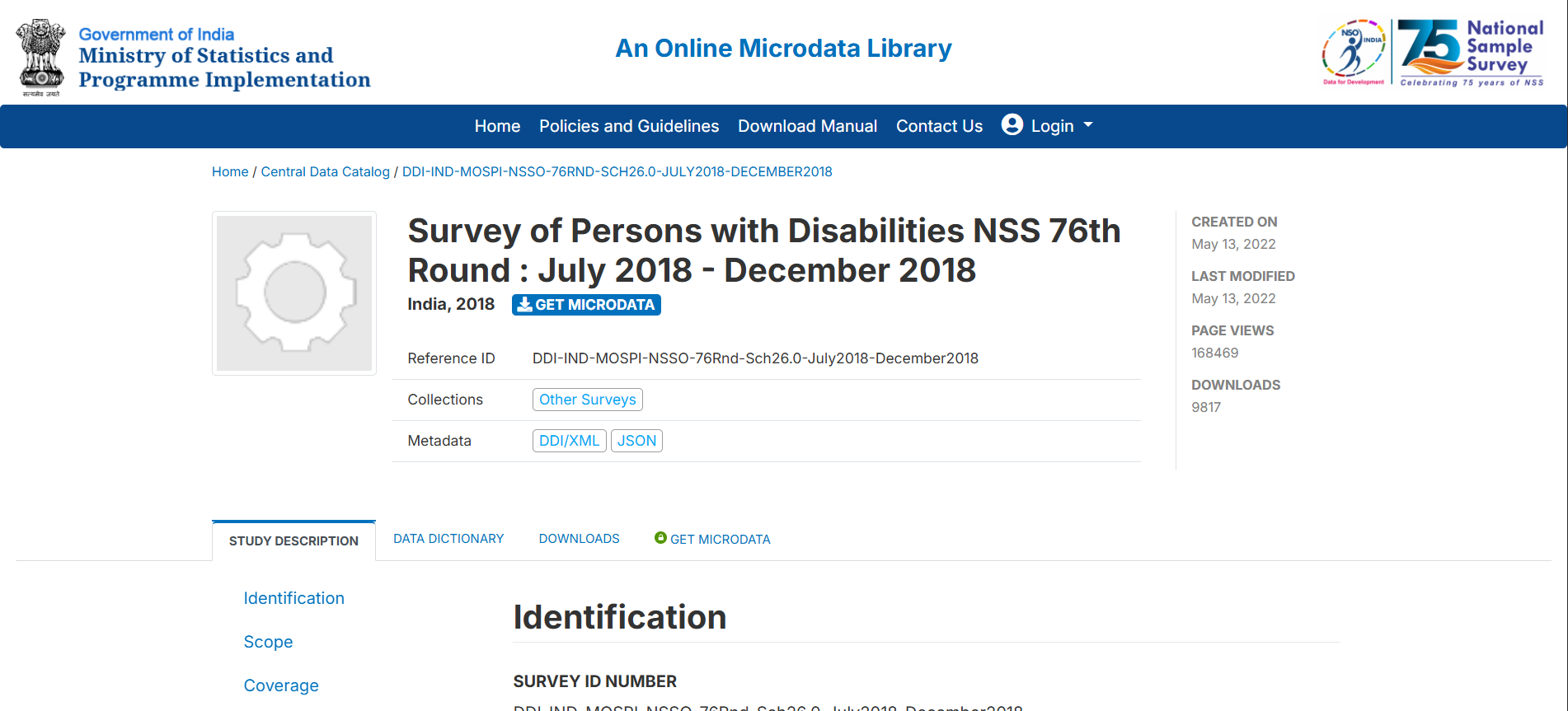Click the download icon on Get Microdata button

[524, 305]
